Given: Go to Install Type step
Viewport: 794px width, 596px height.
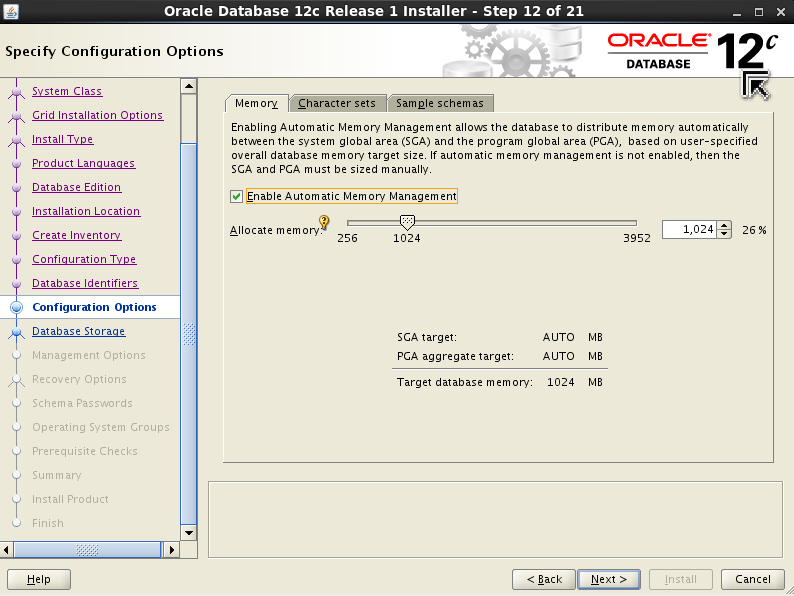Looking at the screenshot, I should tap(62, 139).
